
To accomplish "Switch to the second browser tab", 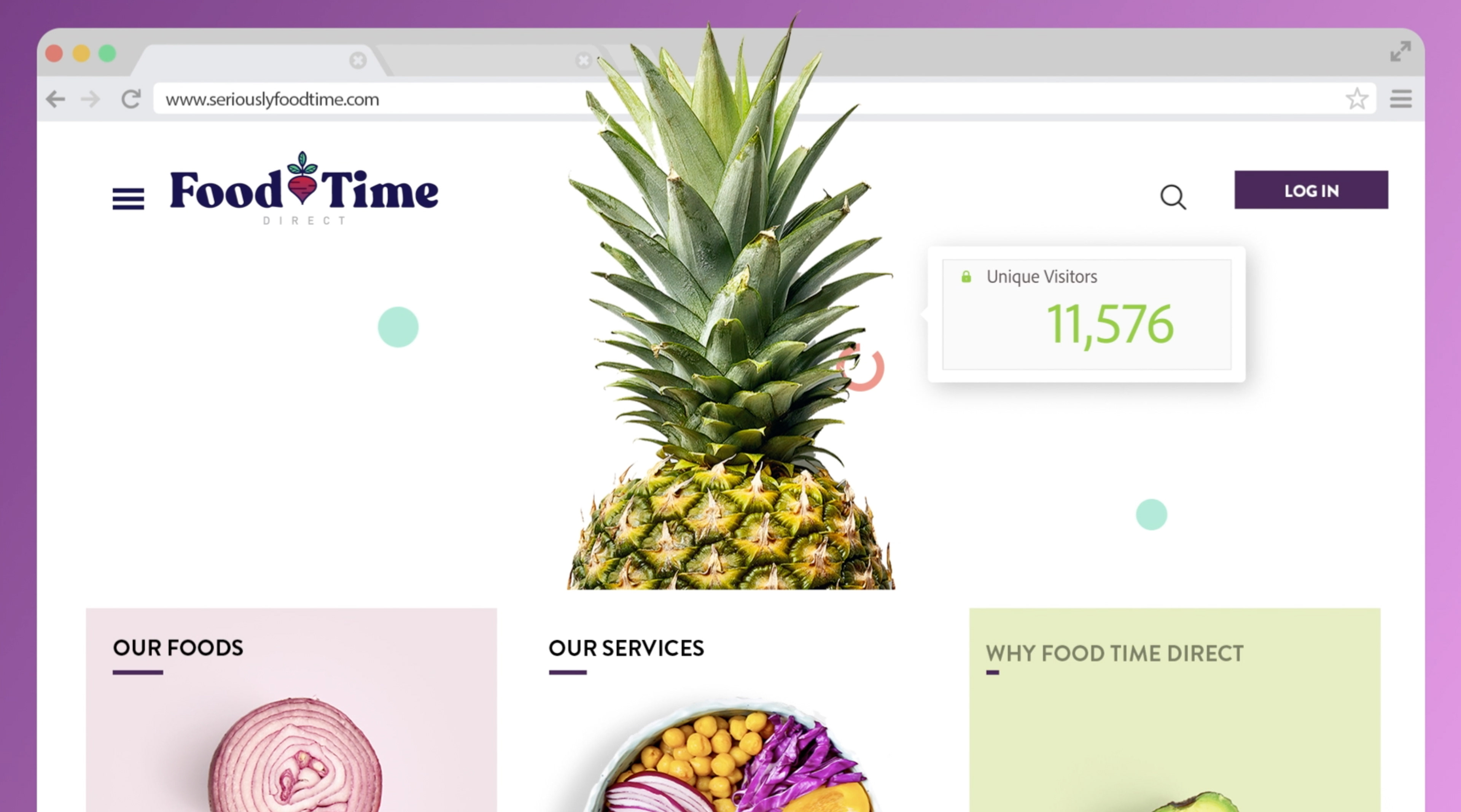I will (493, 60).
